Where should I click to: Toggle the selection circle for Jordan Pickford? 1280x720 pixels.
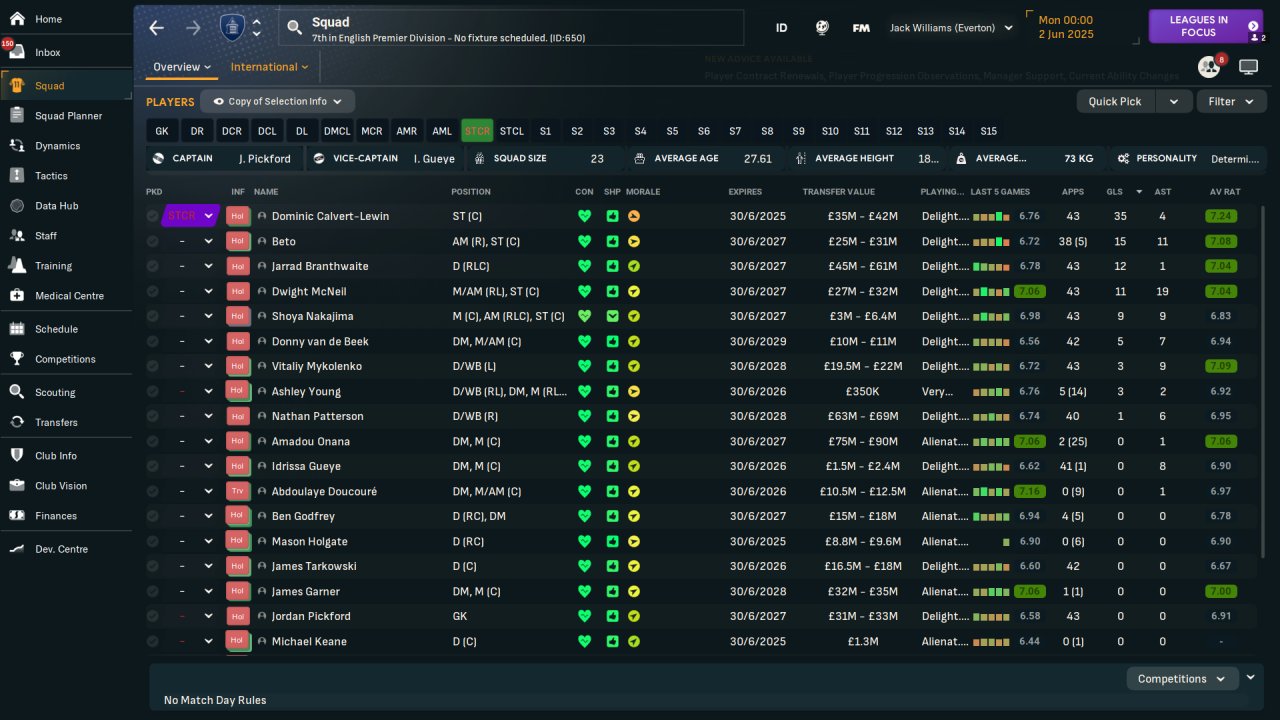[x=152, y=616]
